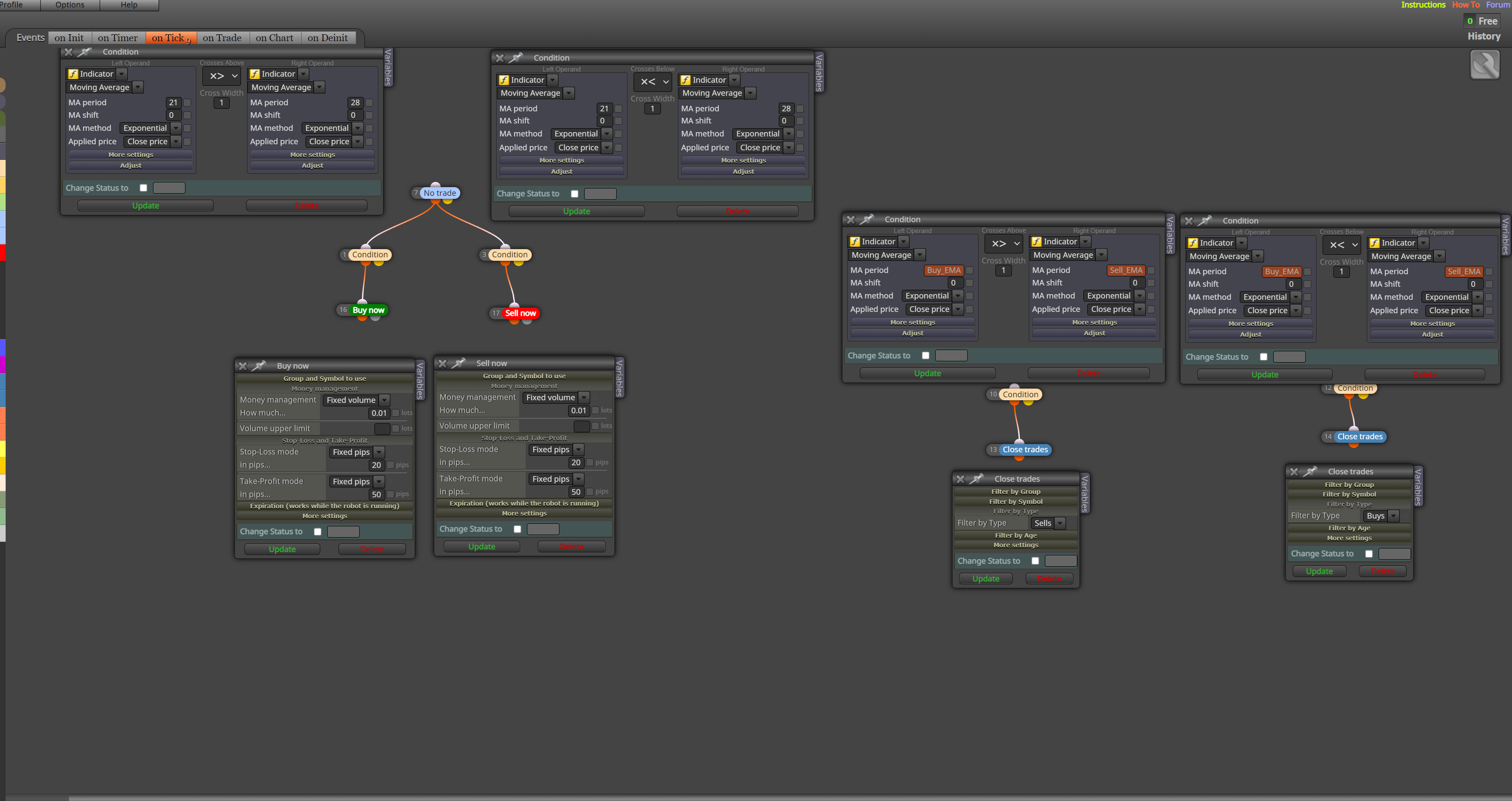
Task: Pick the red swatch in left color strip
Action: click(x=2, y=253)
